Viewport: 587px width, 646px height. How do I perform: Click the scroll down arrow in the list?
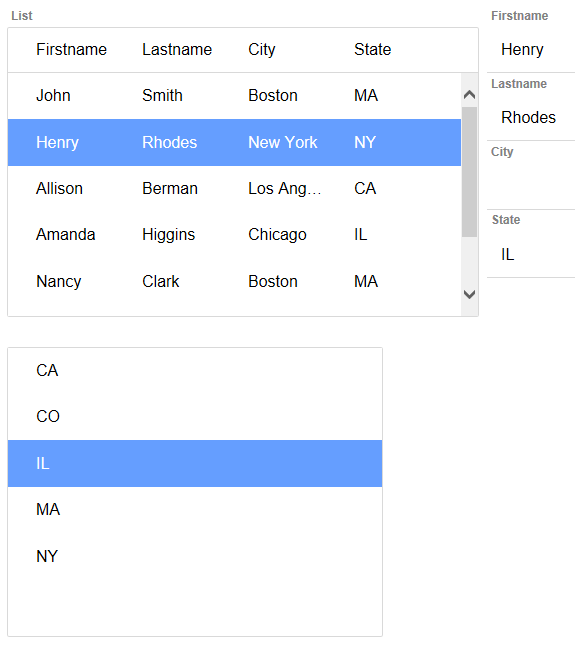click(x=469, y=294)
